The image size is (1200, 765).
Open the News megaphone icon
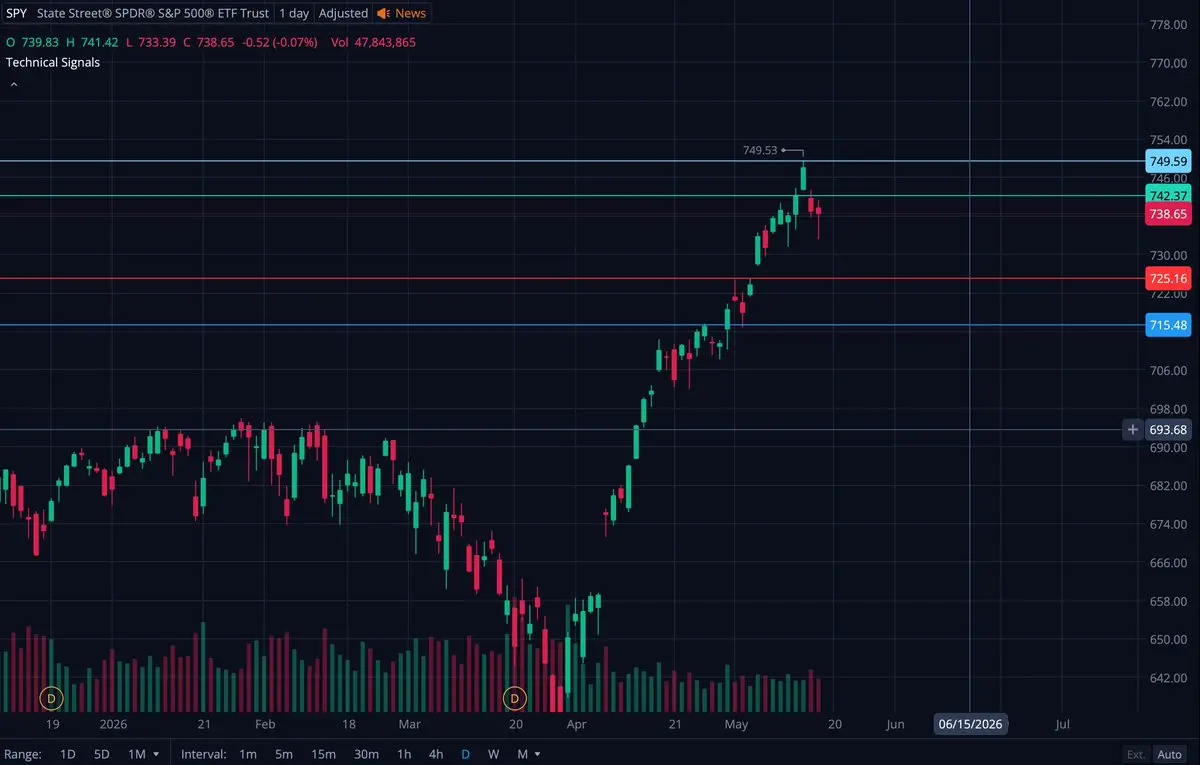coord(384,13)
